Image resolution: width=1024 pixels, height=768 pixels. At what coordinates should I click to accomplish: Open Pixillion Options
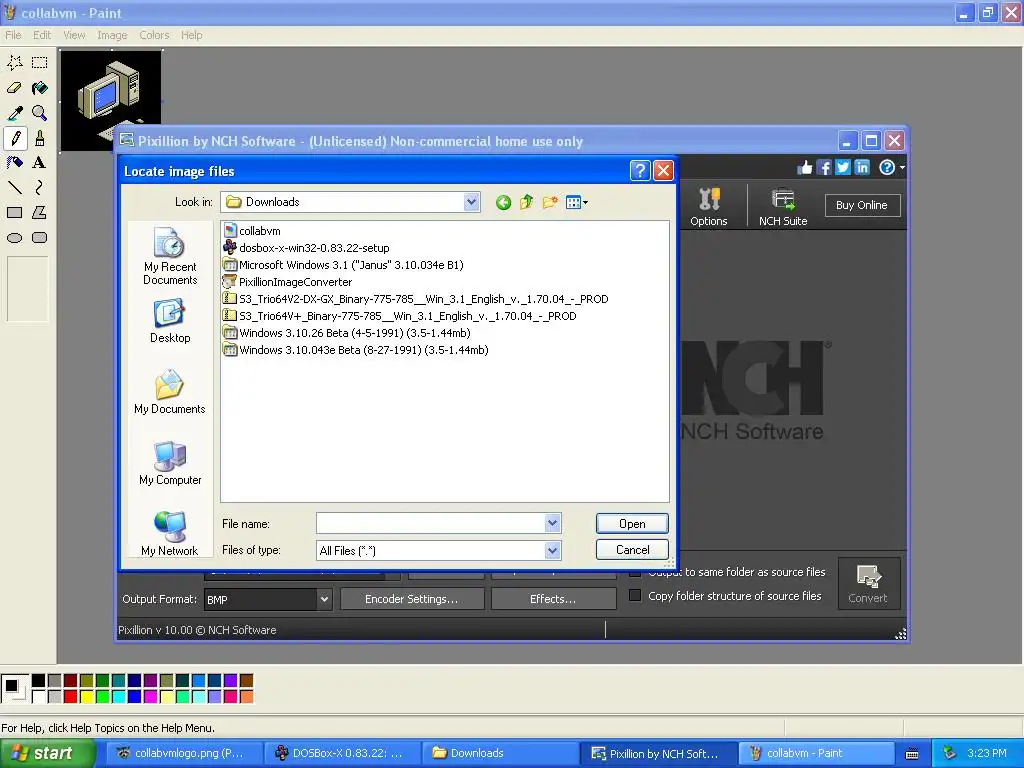click(x=709, y=206)
